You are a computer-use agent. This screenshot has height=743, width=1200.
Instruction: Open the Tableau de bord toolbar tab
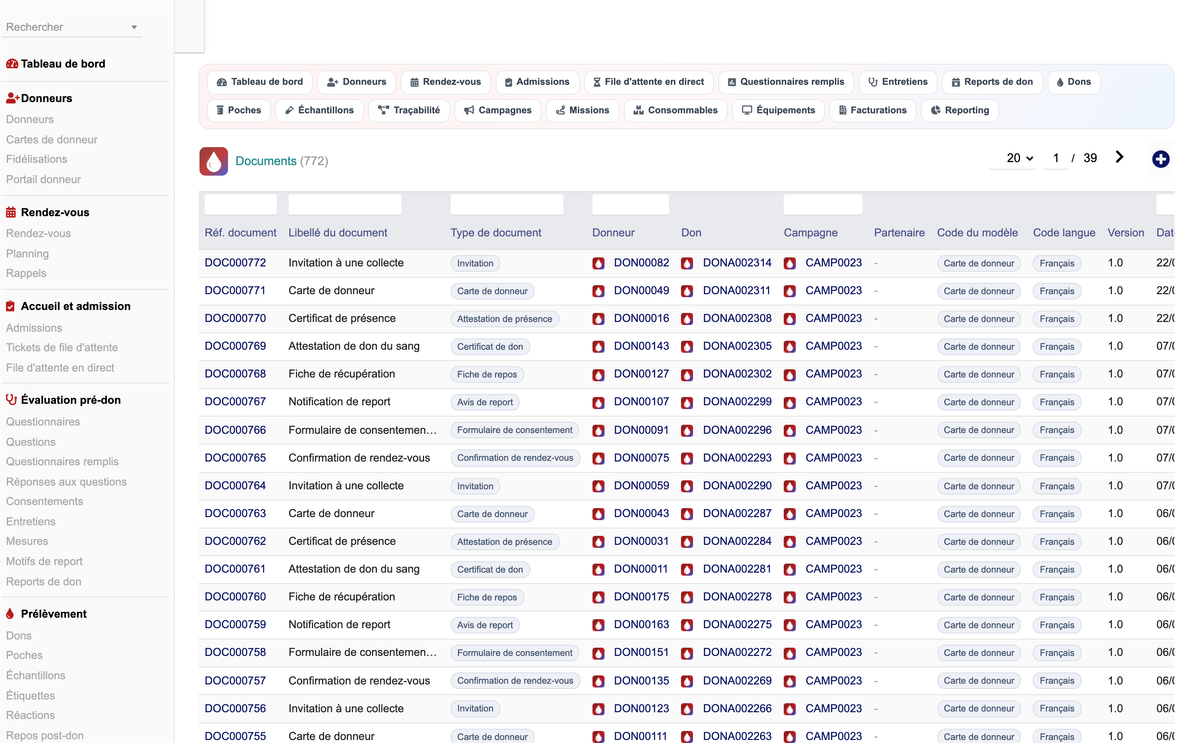[260, 82]
